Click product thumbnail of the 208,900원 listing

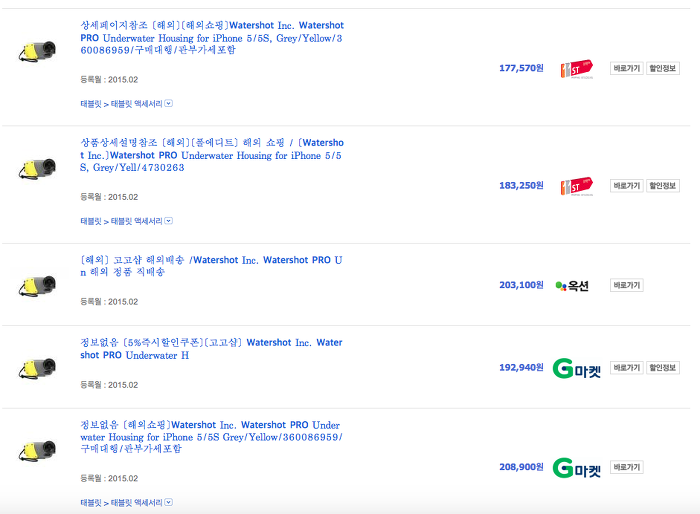pos(37,451)
